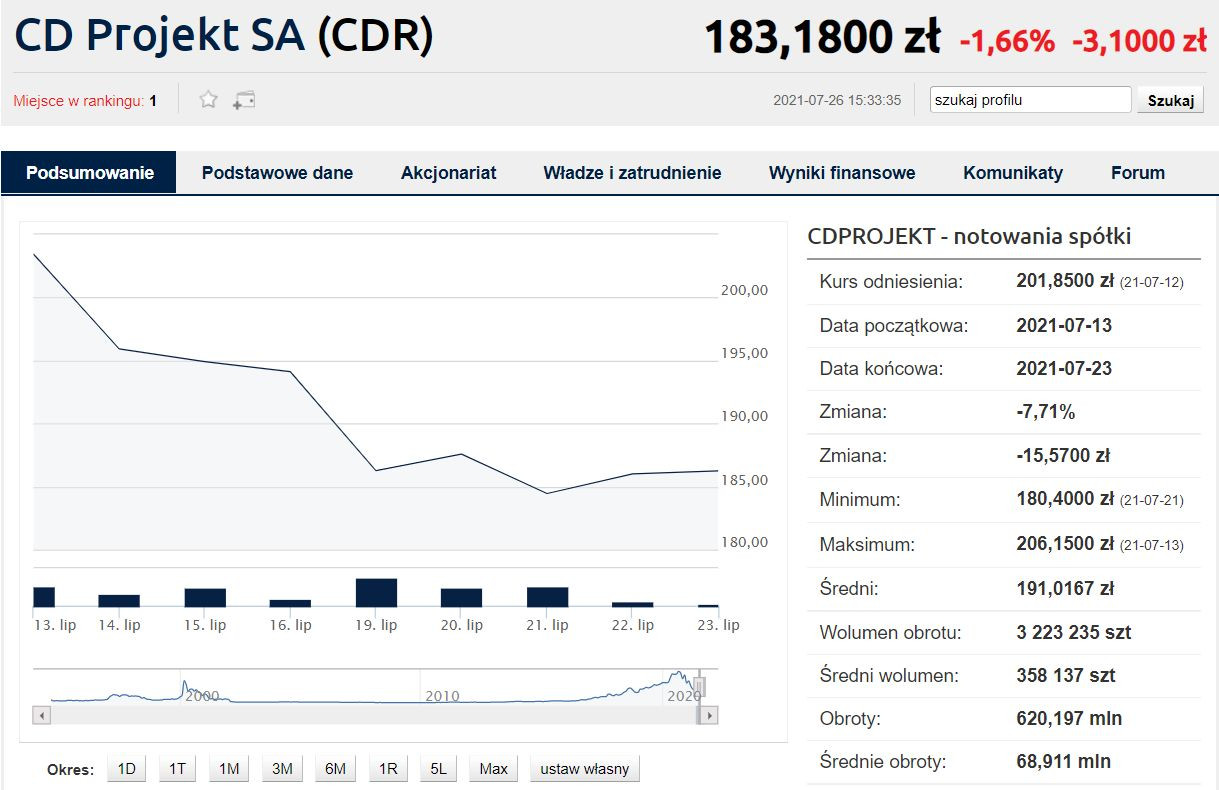Click the 15. lip volume bar
This screenshot has width=1219, height=790.
tap(205, 598)
